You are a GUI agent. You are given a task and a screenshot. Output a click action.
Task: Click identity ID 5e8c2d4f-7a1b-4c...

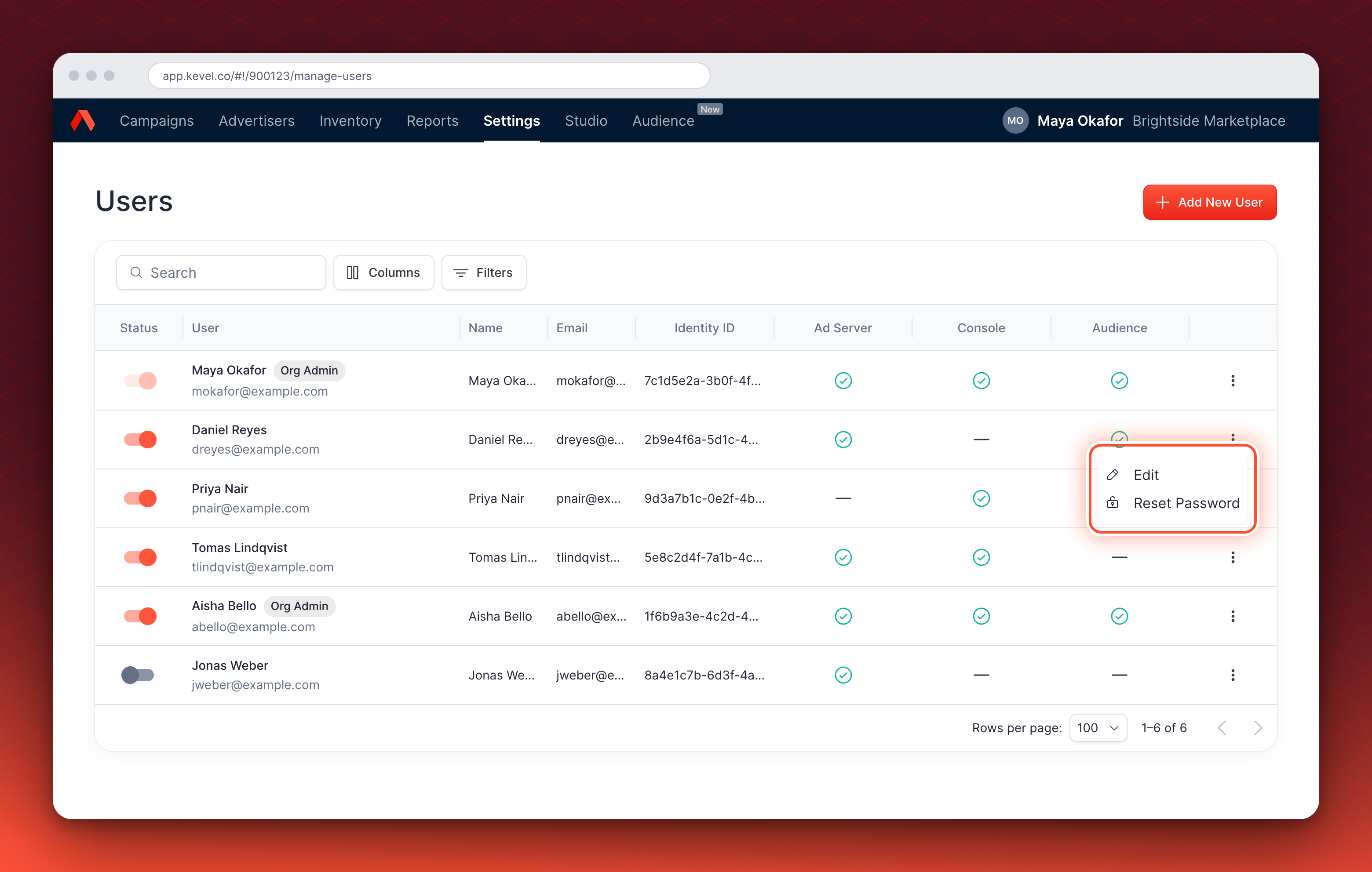pyautogui.click(x=703, y=557)
